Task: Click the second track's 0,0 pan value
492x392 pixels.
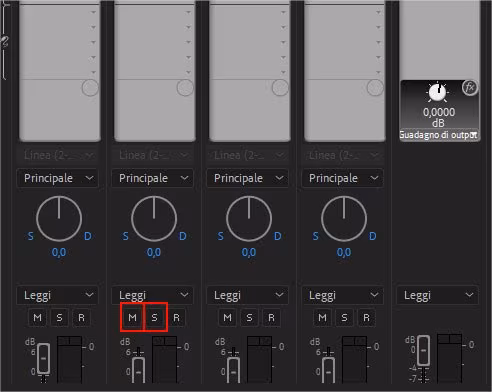Action: click(154, 252)
